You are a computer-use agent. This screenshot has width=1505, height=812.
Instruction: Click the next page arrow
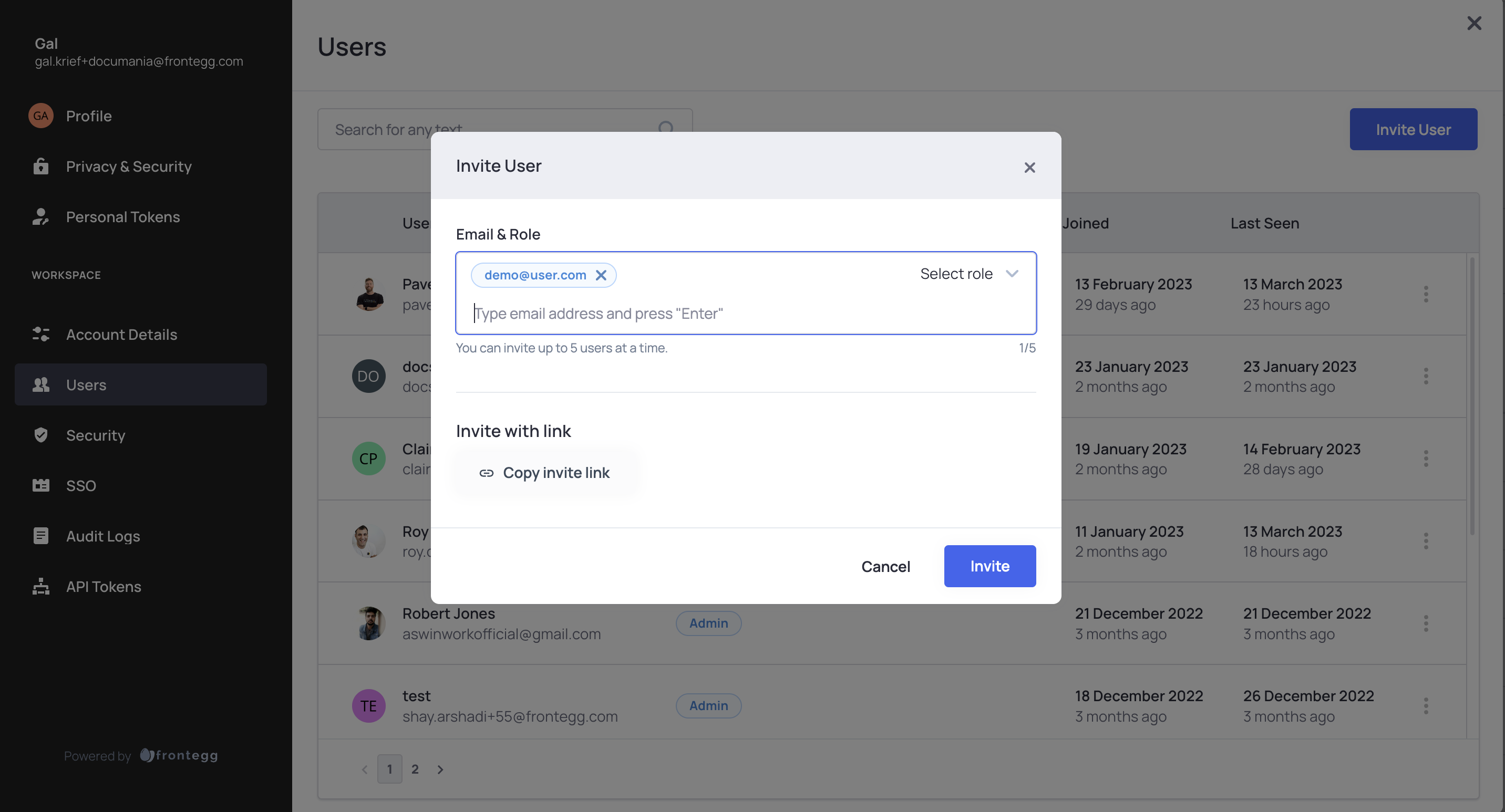pyautogui.click(x=440, y=769)
